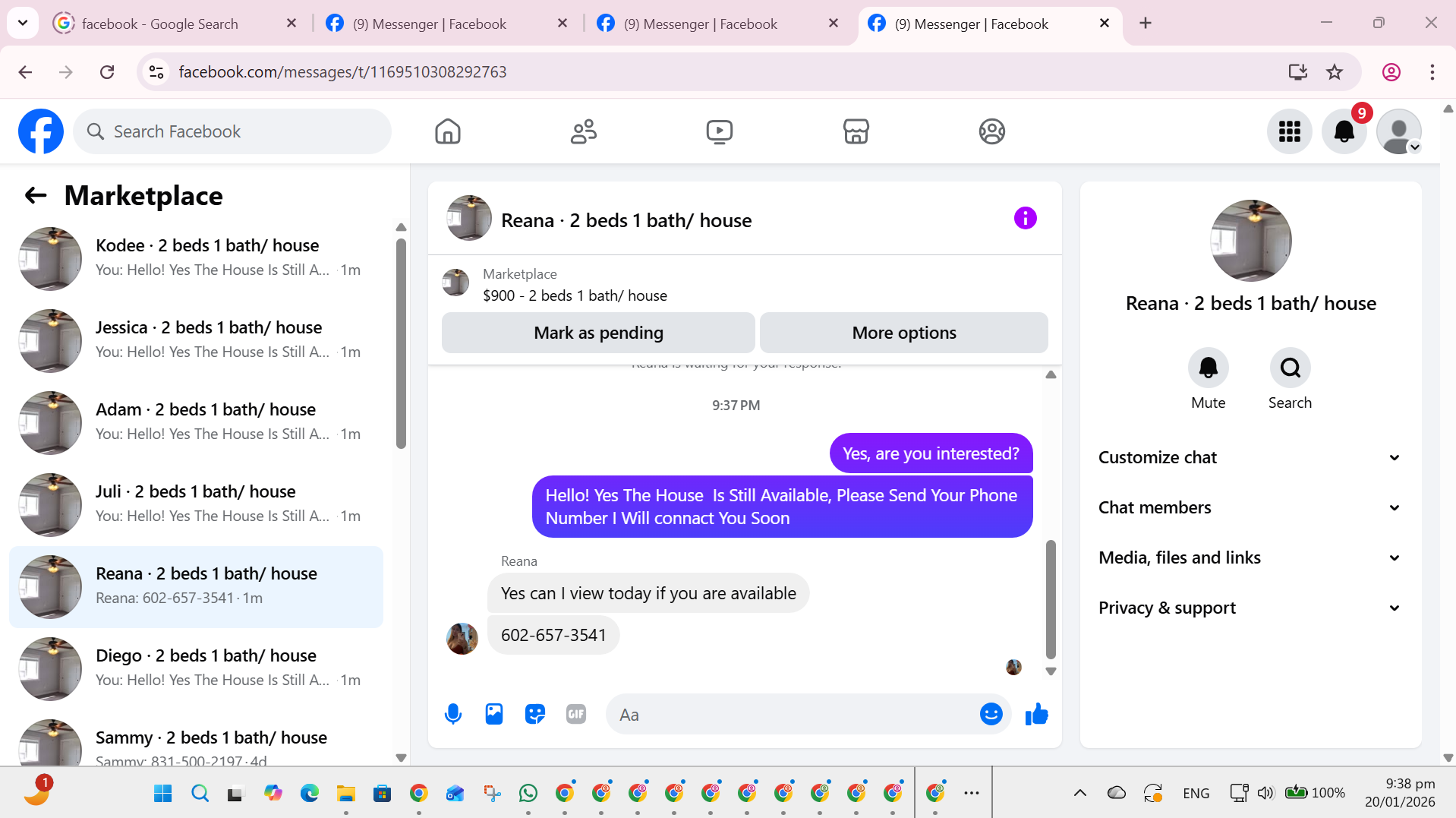Go back to the previous page
The width and height of the screenshot is (1456, 818).
pyautogui.click(x=25, y=72)
